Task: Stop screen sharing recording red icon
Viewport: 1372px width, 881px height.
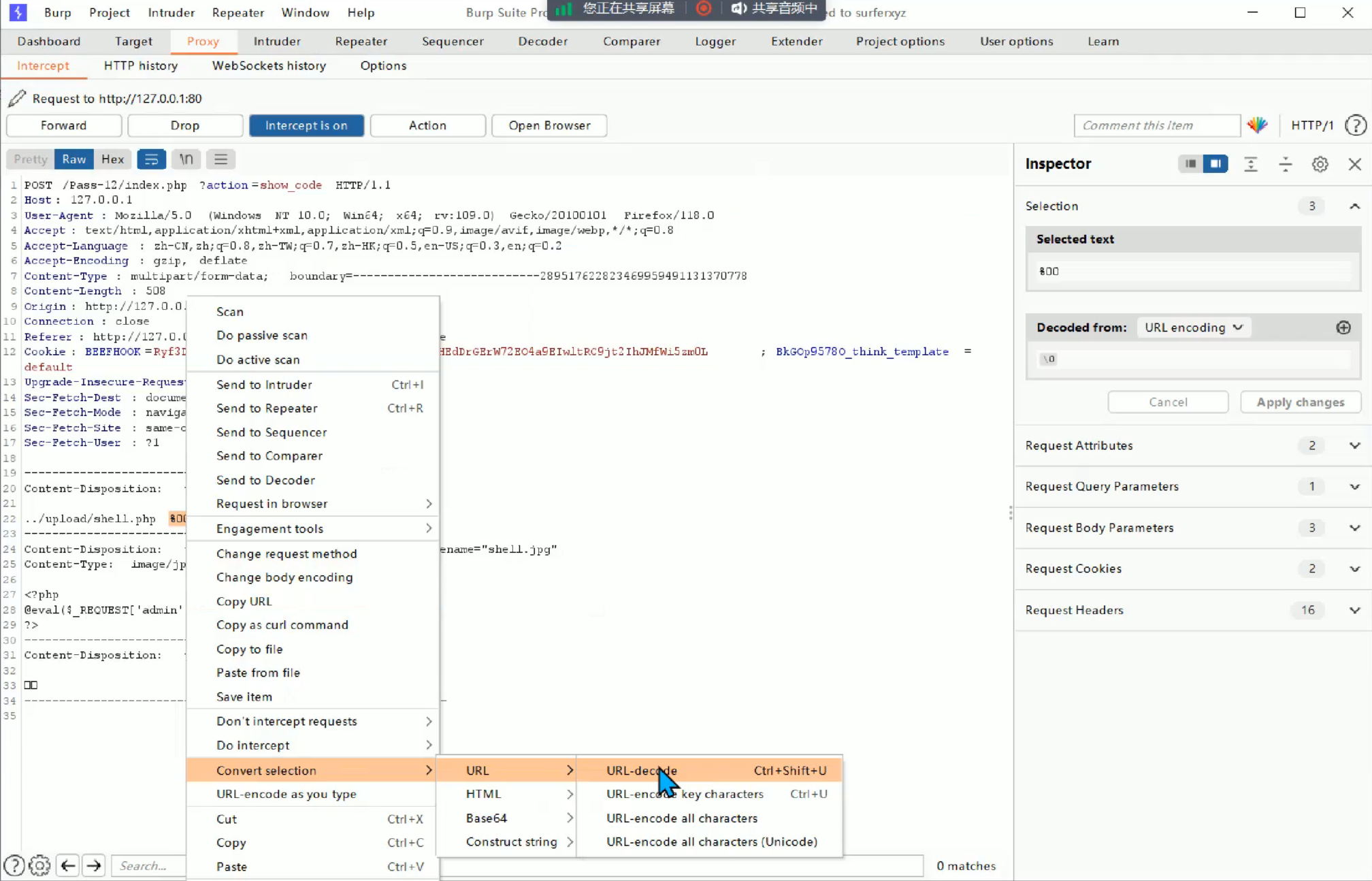Action: pyautogui.click(x=704, y=8)
